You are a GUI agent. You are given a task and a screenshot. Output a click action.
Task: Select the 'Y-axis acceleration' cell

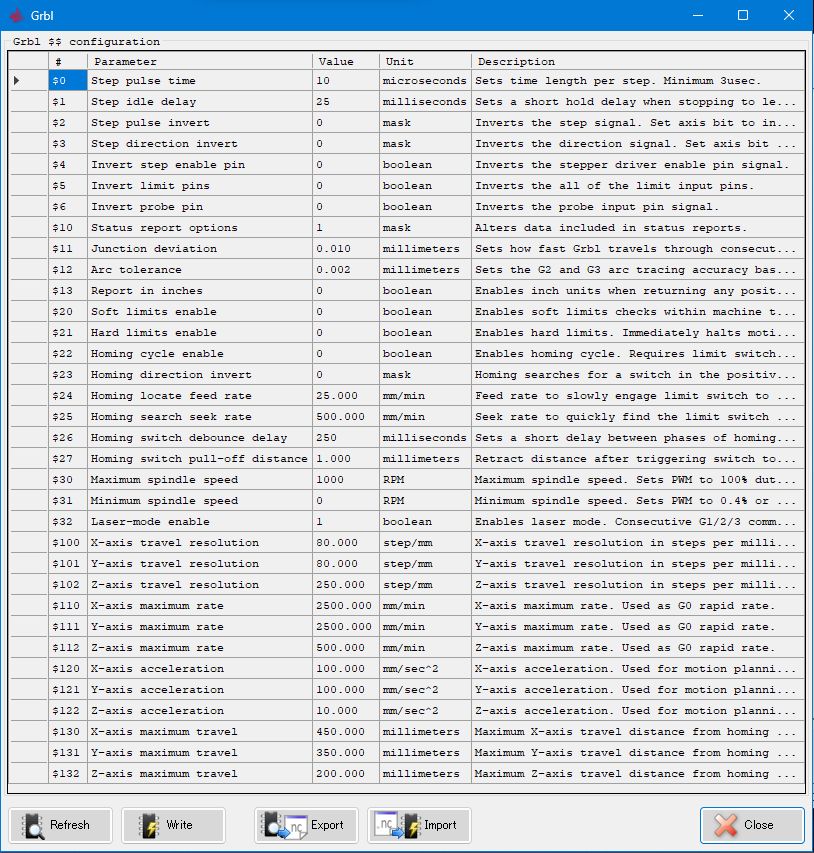[x=200, y=690]
